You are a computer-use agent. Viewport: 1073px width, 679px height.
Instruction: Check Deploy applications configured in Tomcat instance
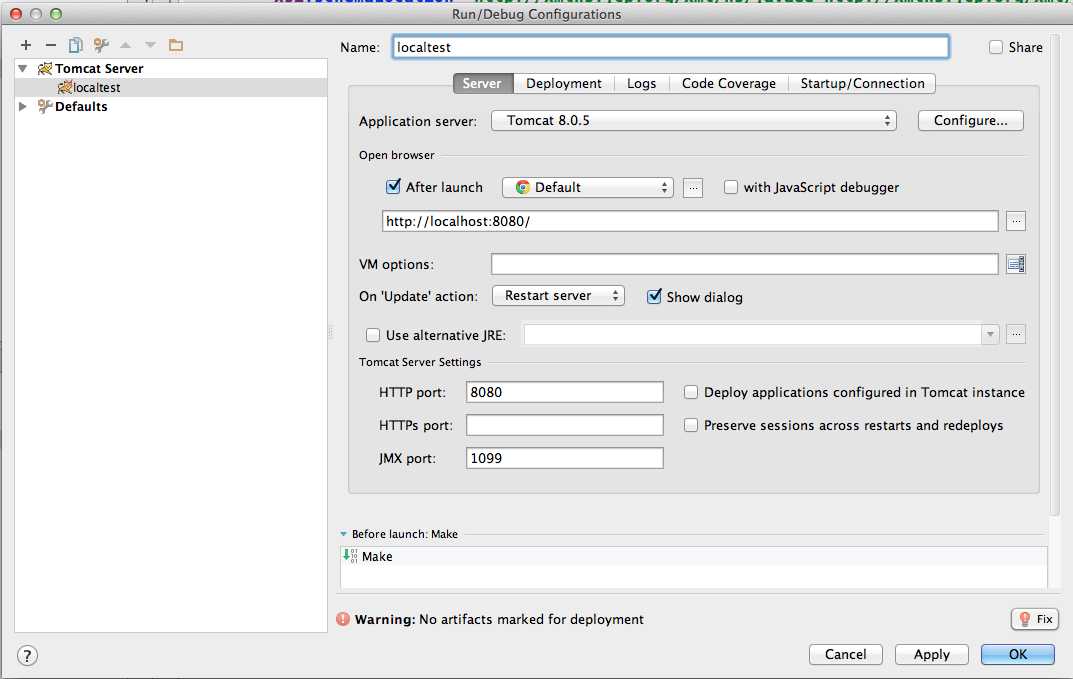[x=691, y=392]
